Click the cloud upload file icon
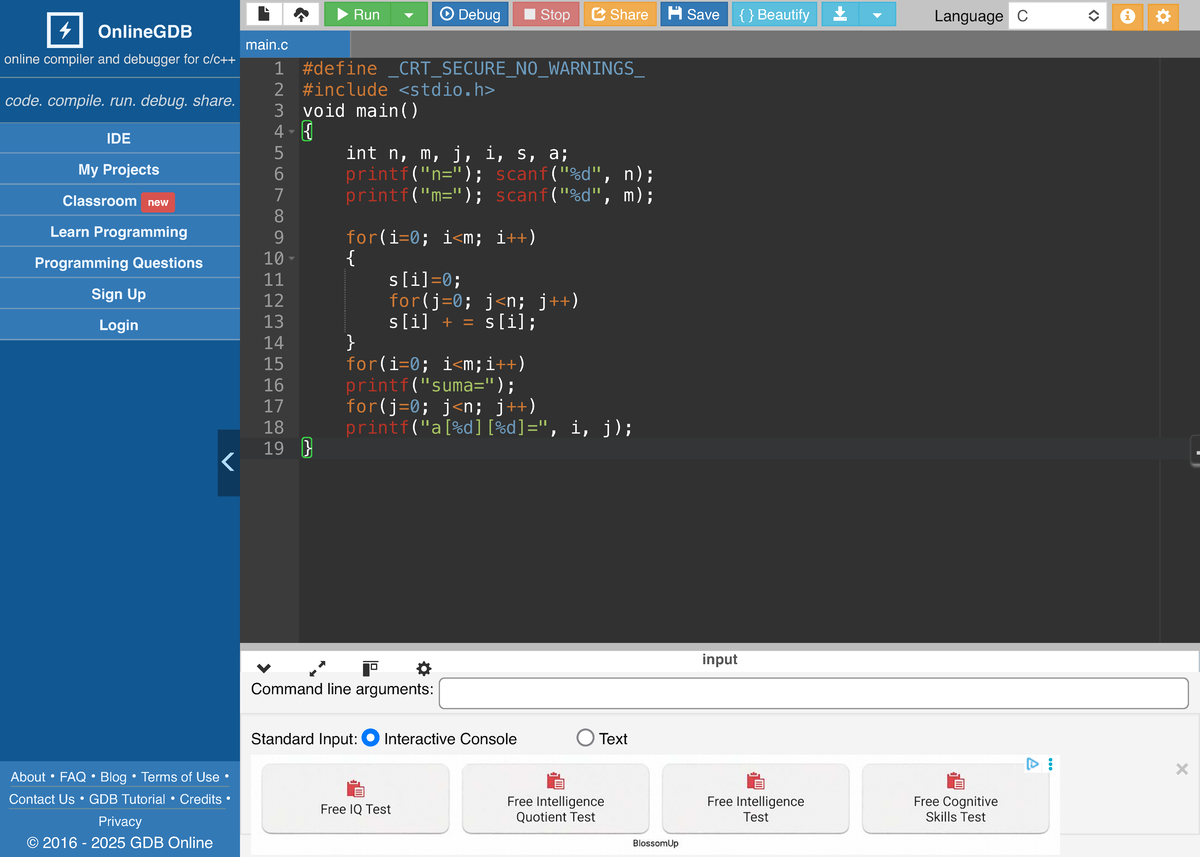Image resolution: width=1200 pixels, height=857 pixels. (301, 14)
